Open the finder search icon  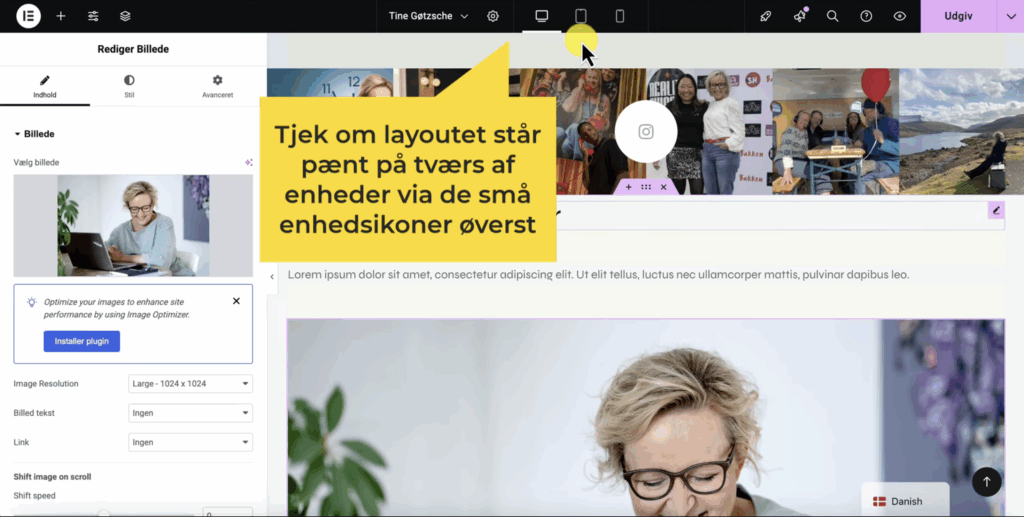[x=833, y=16]
